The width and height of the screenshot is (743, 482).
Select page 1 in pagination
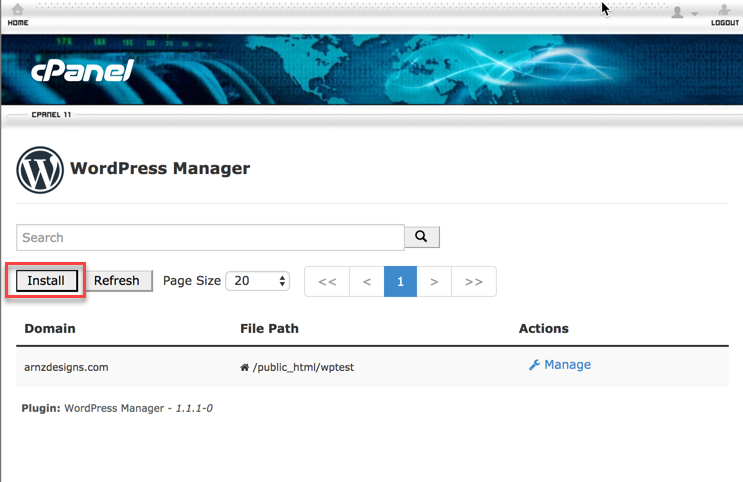(400, 282)
